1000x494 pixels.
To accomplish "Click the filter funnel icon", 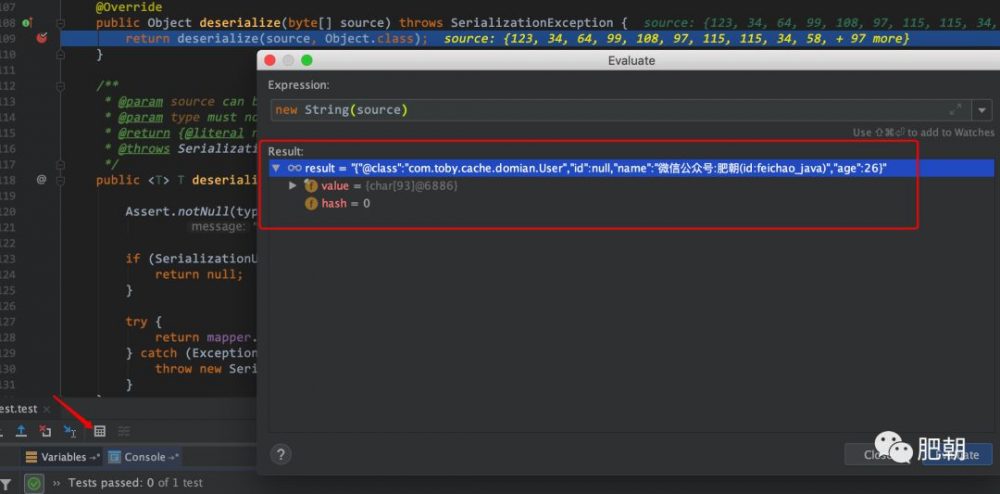I will (x=6, y=483).
